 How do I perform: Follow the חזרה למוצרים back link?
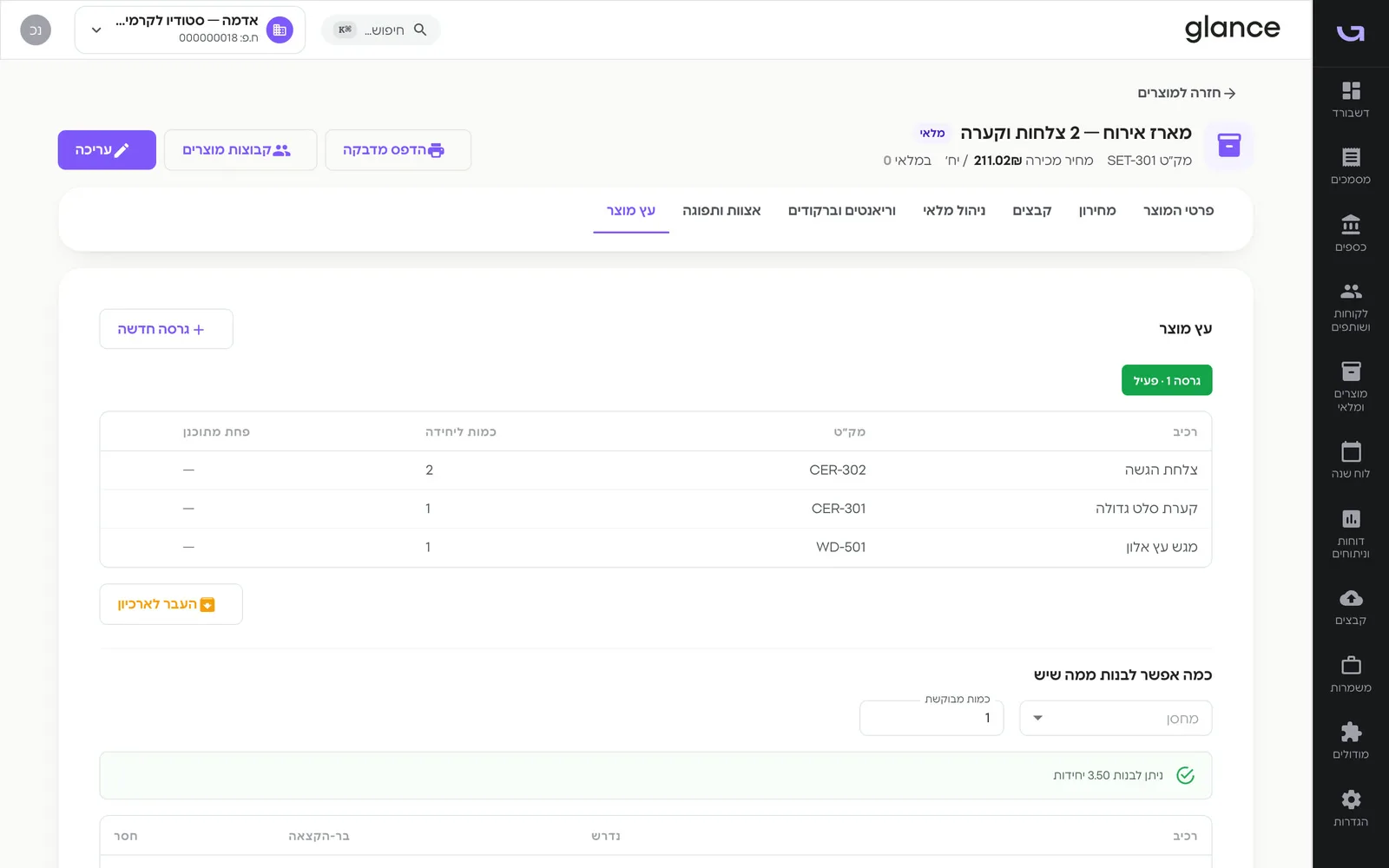pyautogui.click(x=1186, y=93)
